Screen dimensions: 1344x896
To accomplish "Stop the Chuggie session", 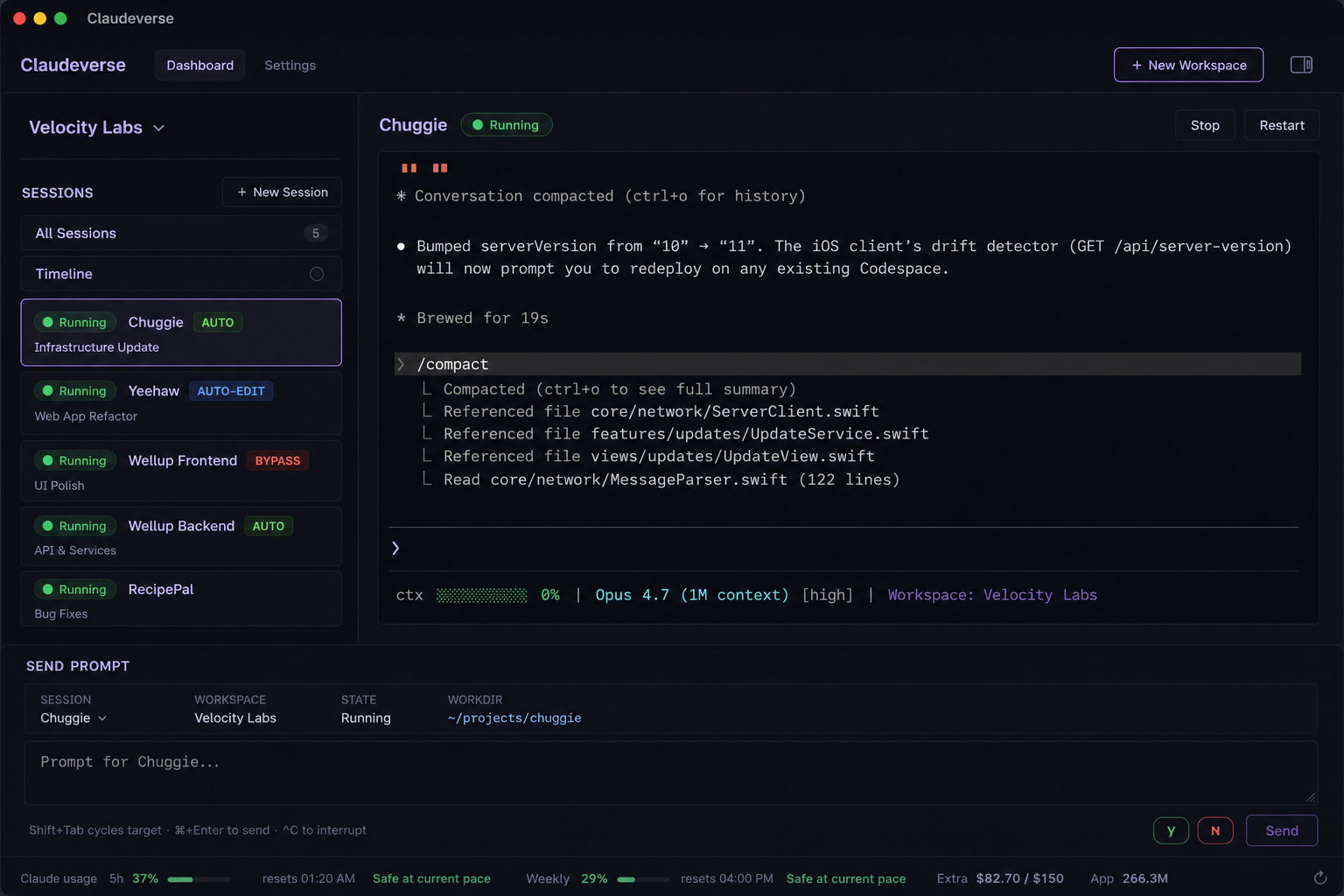I will [1205, 125].
